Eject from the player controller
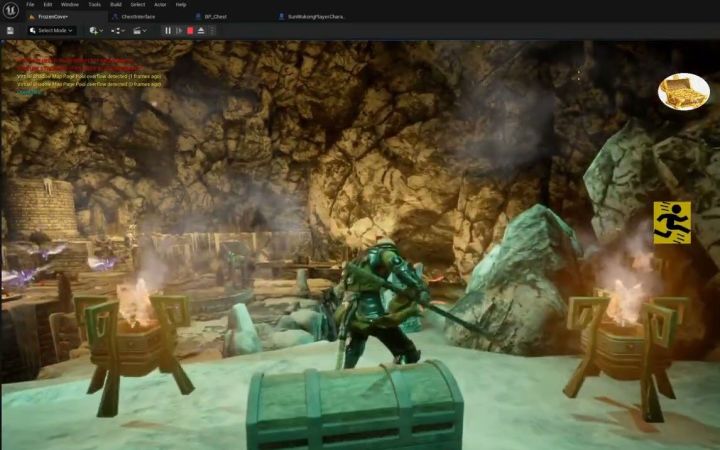720x450 pixels. (201, 31)
